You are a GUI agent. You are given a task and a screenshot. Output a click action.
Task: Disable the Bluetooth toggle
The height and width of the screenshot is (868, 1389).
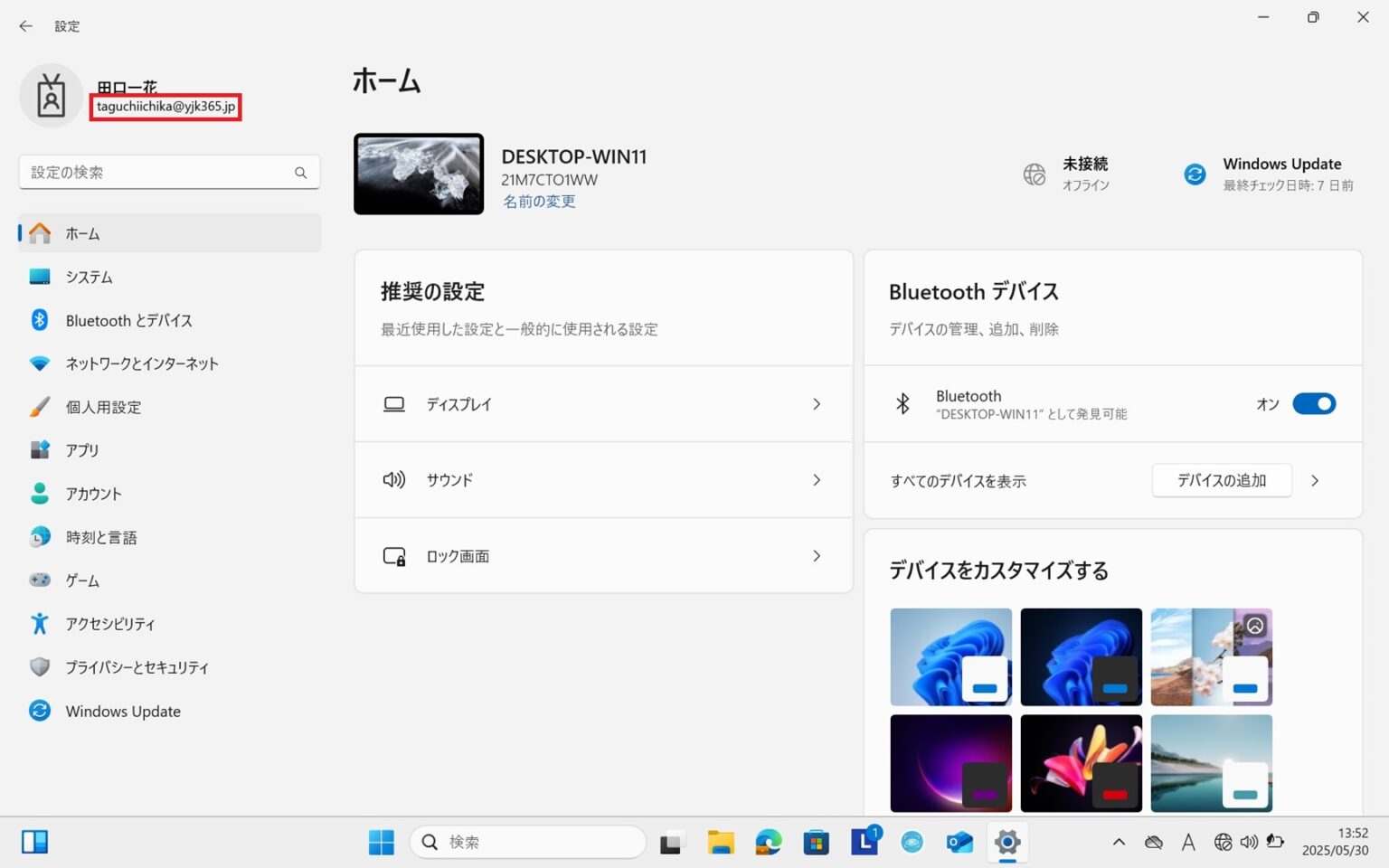(1314, 404)
